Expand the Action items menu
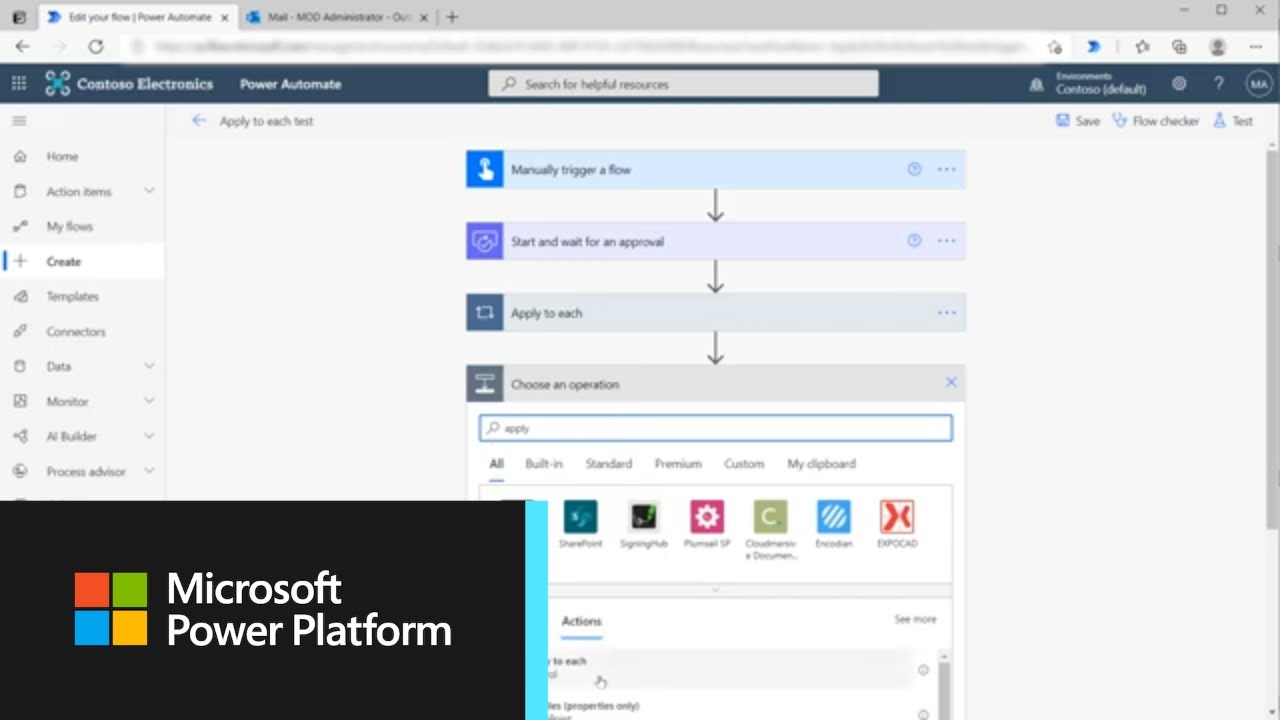The height and width of the screenshot is (720, 1280). (149, 191)
